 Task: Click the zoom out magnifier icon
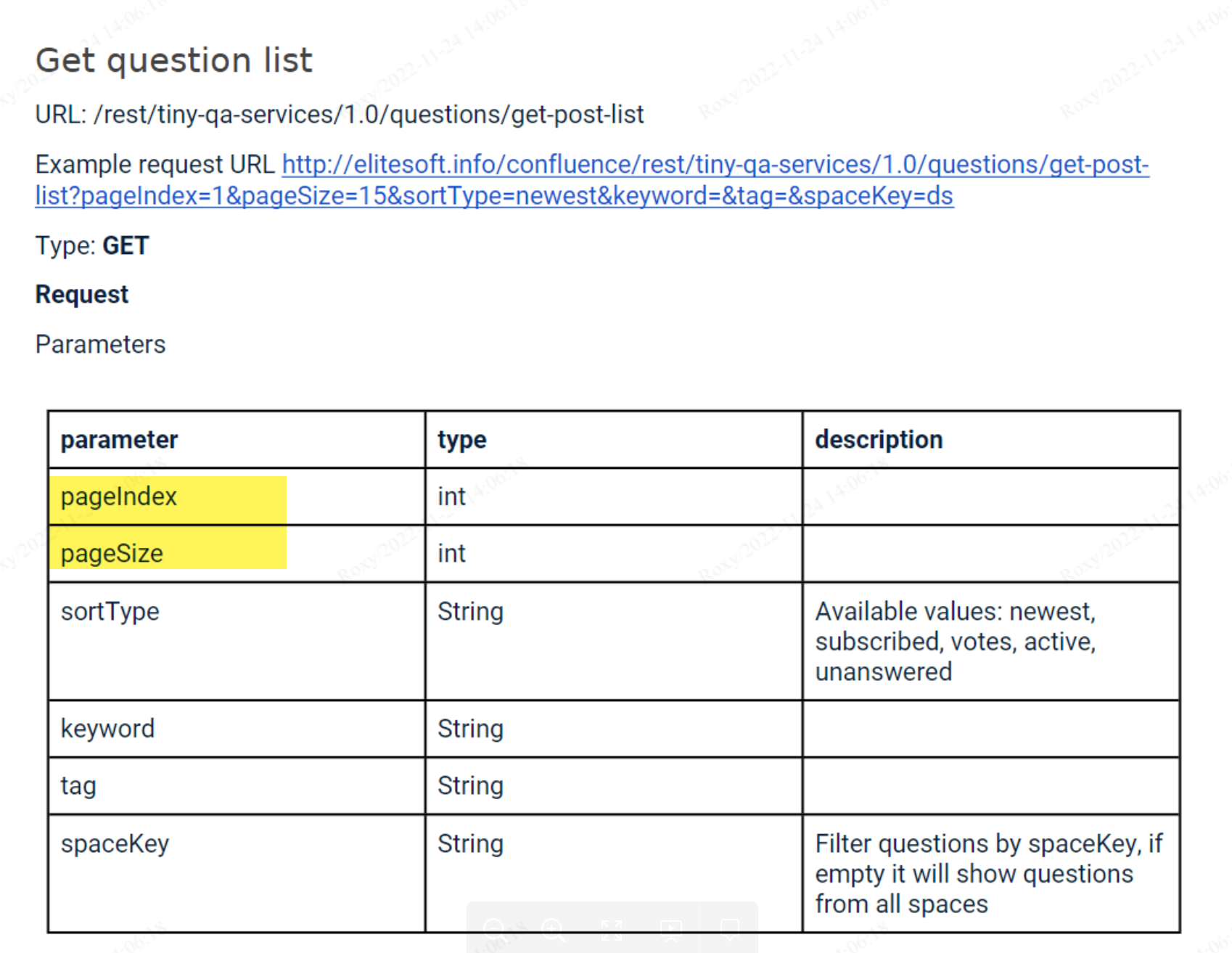click(495, 928)
